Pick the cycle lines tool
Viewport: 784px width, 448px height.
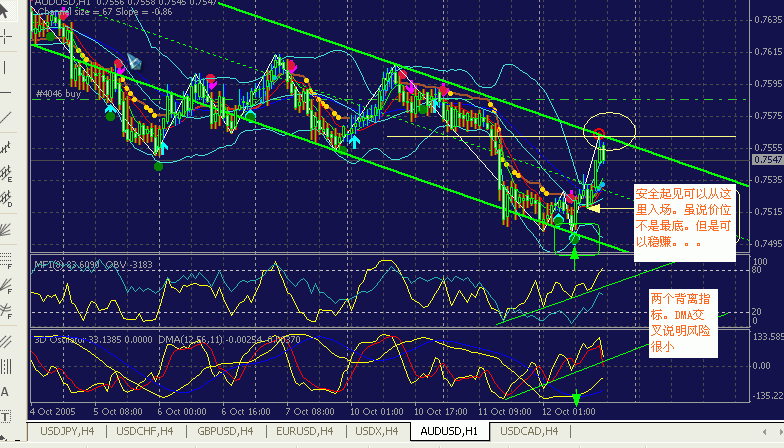pyautogui.click(x=6, y=366)
